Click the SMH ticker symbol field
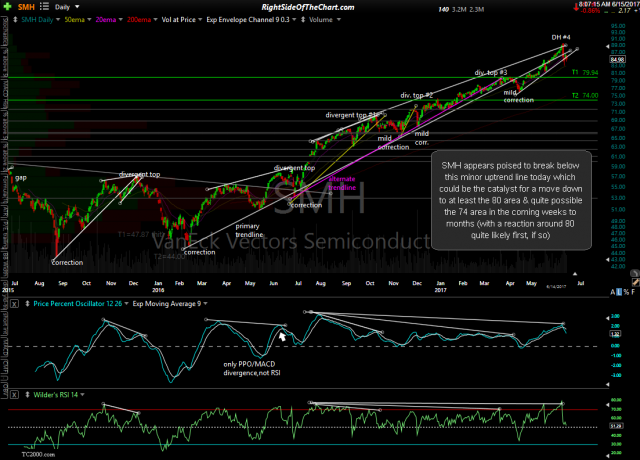The width and height of the screenshot is (640, 460). pos(23,7)
